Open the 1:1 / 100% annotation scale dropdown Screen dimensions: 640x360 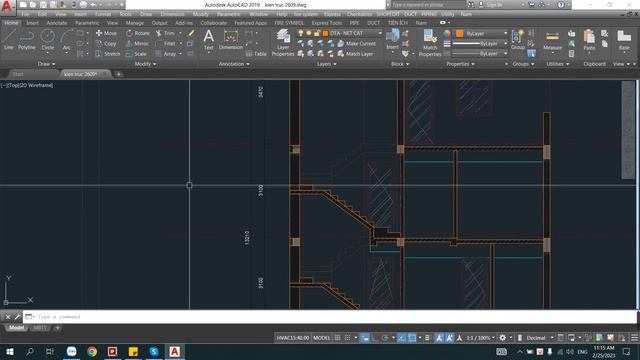coord(480,338)
